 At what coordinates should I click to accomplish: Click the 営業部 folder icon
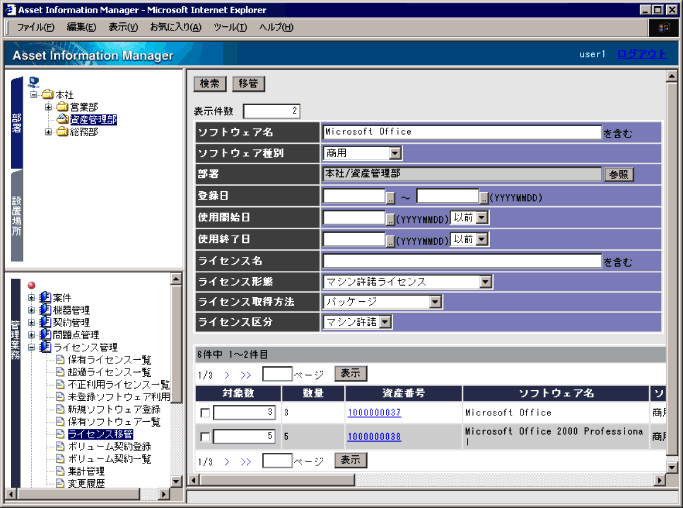[x=62, y=107]
